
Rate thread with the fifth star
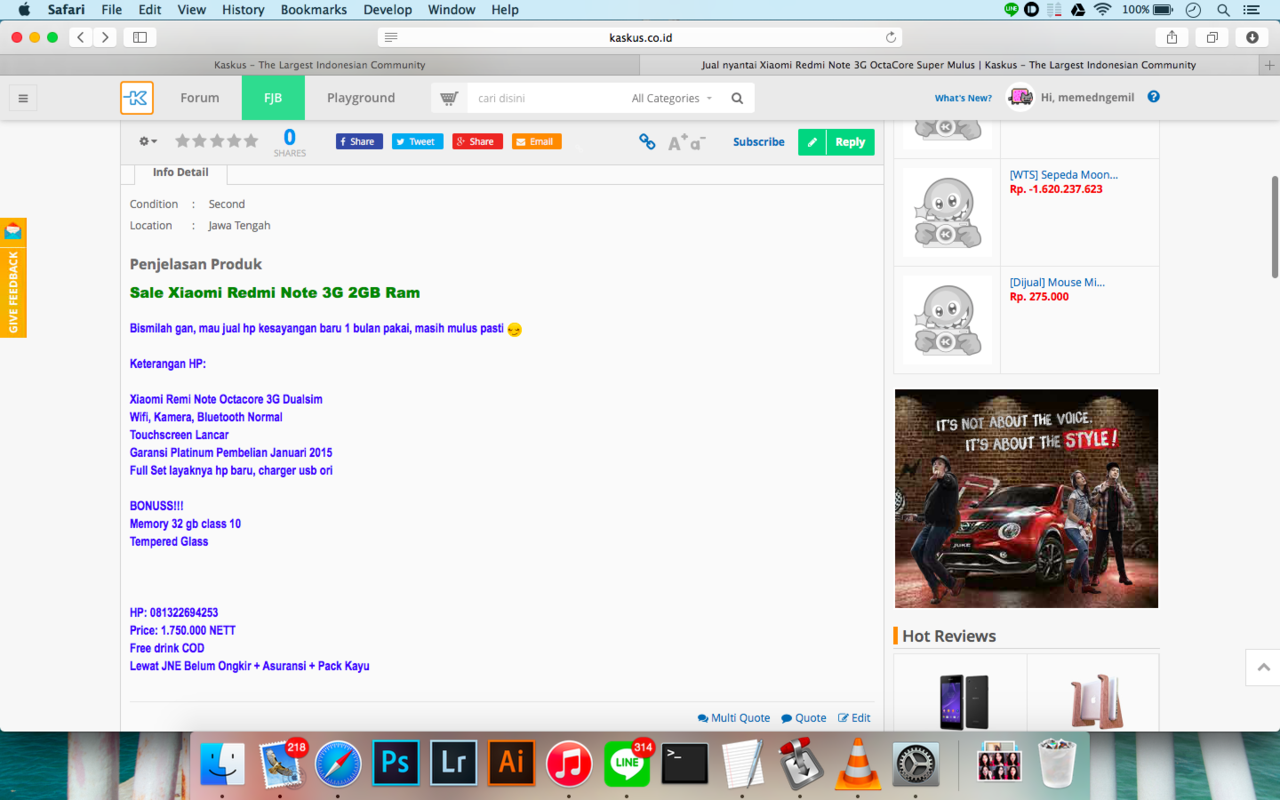pos(250,141)
